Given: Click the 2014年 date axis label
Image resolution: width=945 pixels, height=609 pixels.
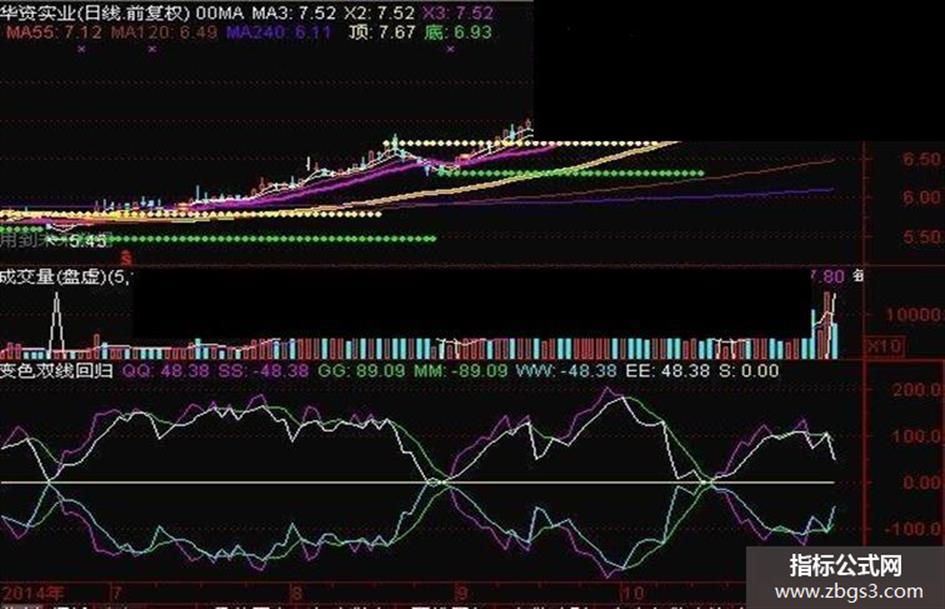Looking at the screenshot, I should click(x=33, y=593).
